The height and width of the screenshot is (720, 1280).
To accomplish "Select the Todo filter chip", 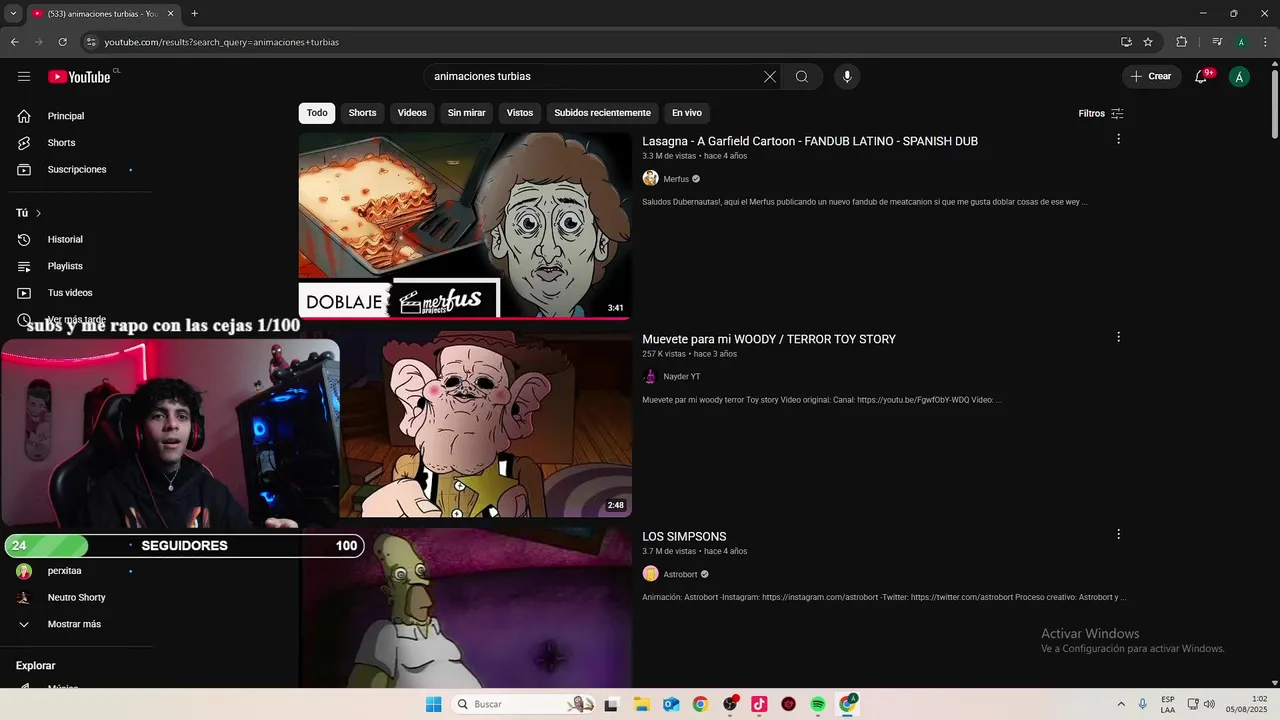I will click(x=317, y=113).
